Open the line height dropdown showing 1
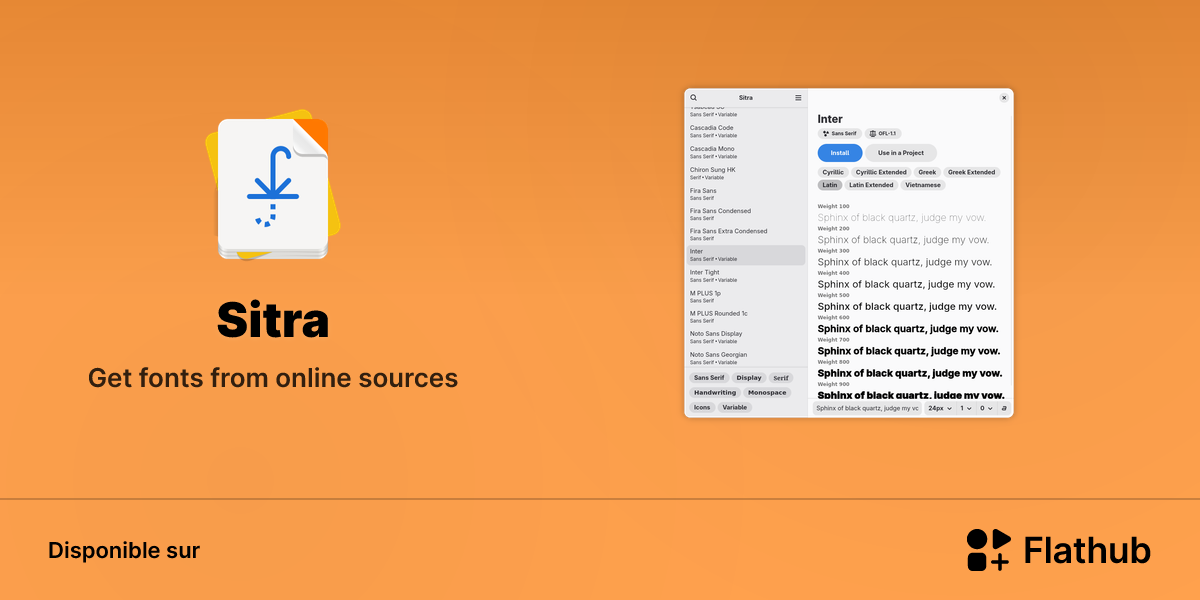The width and height of the screenshot is (1200, 600). pyautogui.click(x=965, y=408)
